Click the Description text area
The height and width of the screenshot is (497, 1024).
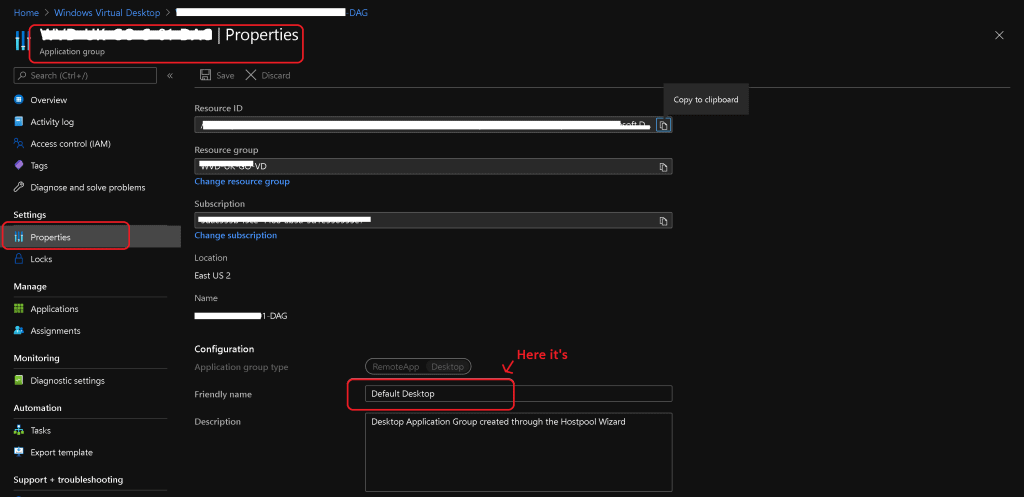pos(519,452)
